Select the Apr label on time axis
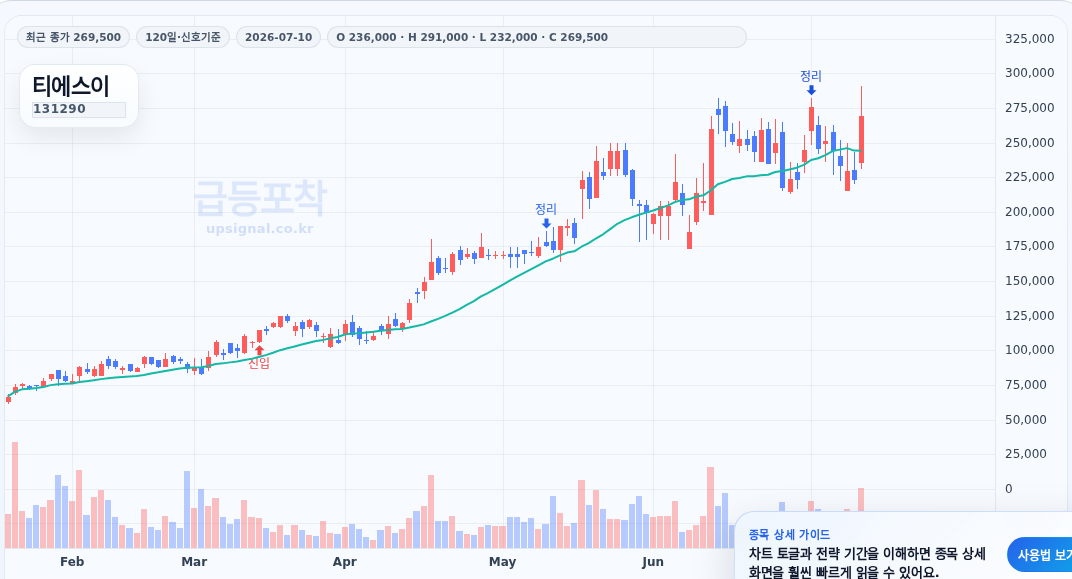Image resolution: width=1072 pixels, height=579 pixels. (345, 561)
